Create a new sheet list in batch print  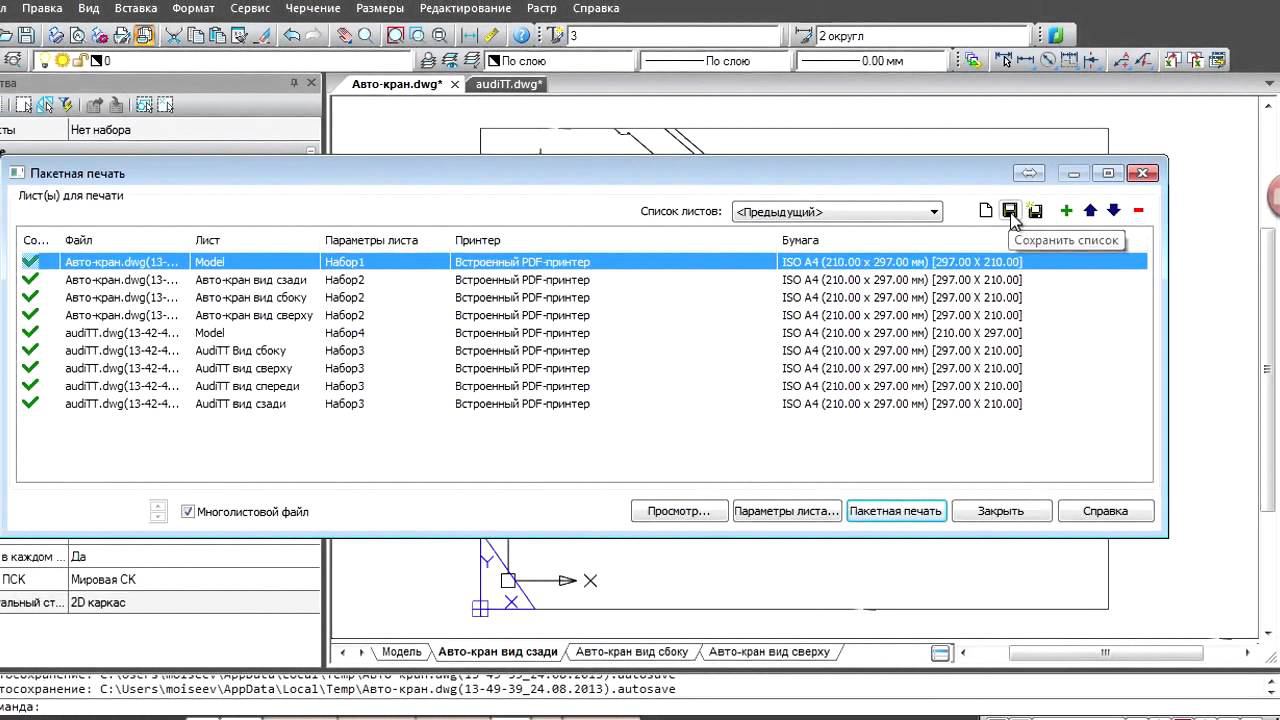(x=986, y=210)
